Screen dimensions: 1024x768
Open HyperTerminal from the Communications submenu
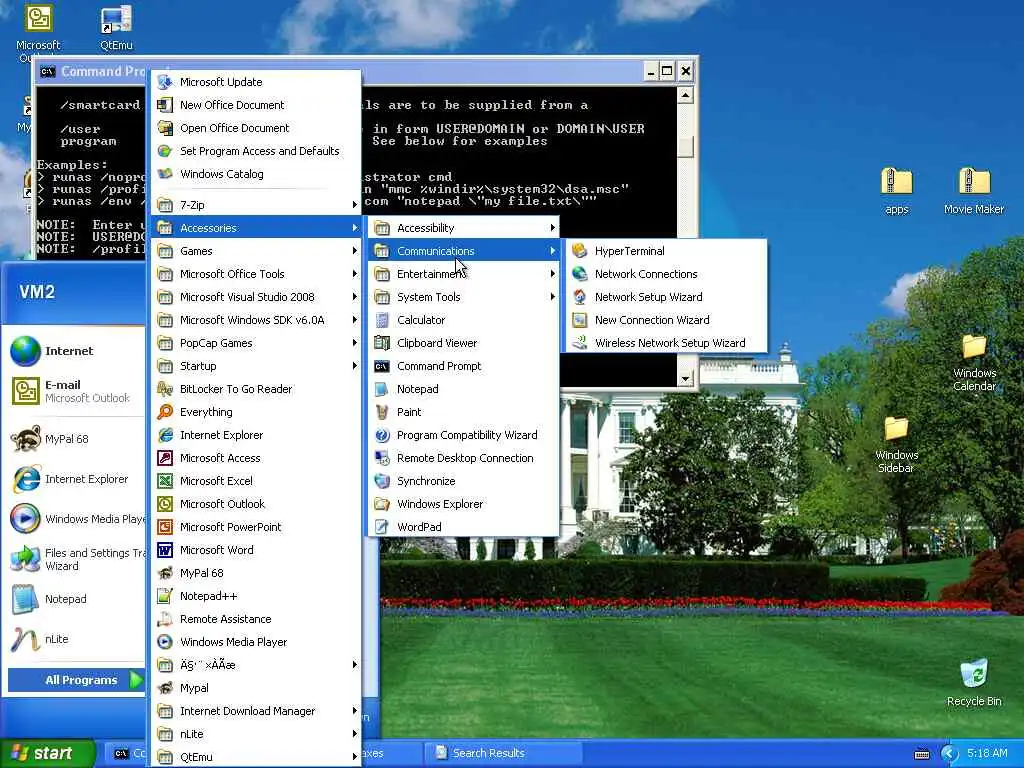point(664,251)
